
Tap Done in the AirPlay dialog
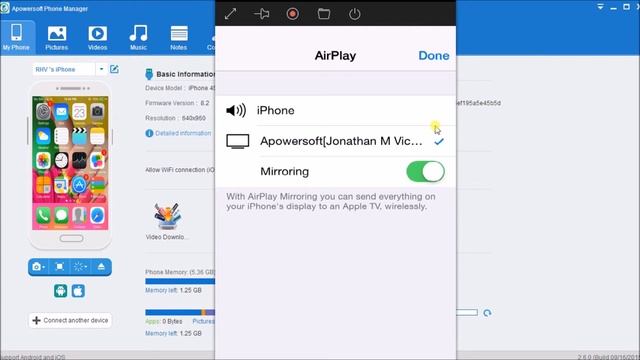click(x=433, y=56)
